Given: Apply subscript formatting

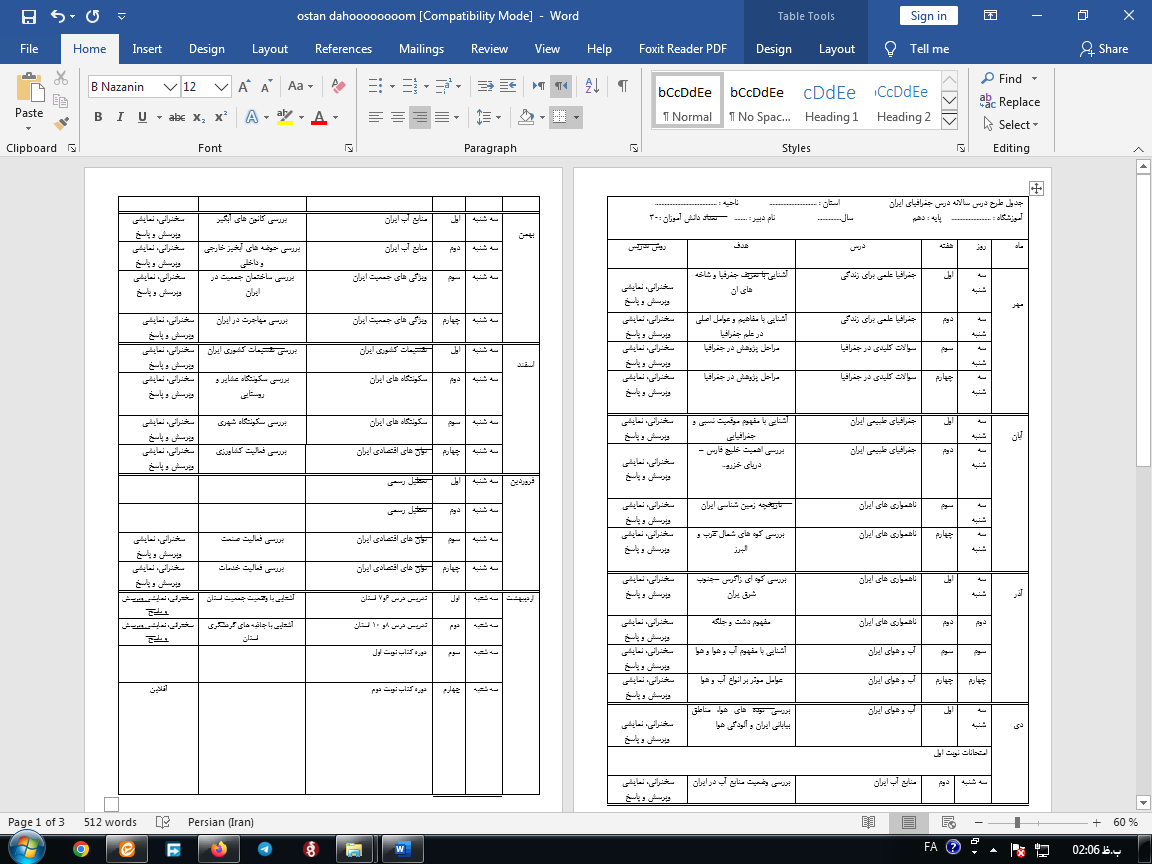Looking at the screenshot, I should click(199, 117).
